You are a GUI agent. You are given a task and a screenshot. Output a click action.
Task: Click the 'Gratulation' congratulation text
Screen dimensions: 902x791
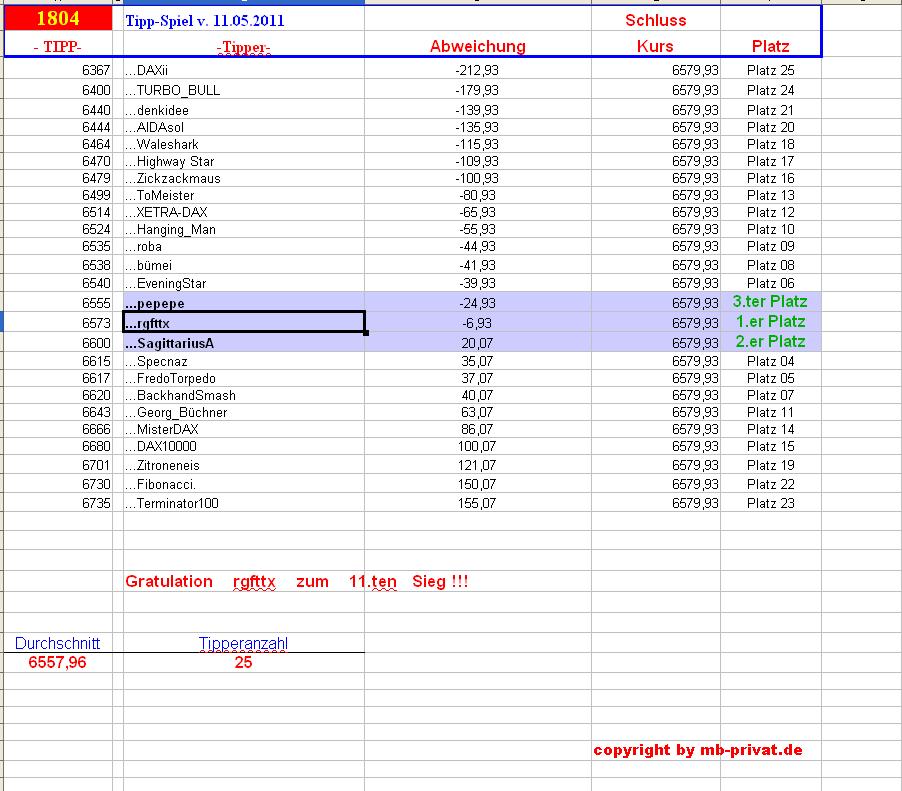pyautogui.click(x=169, y=582)
